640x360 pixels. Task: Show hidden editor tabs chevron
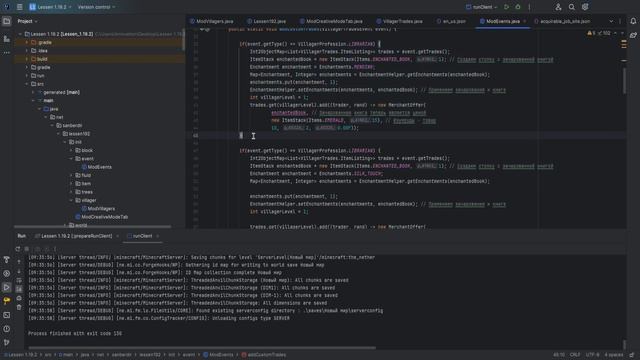tap(611, 21)
